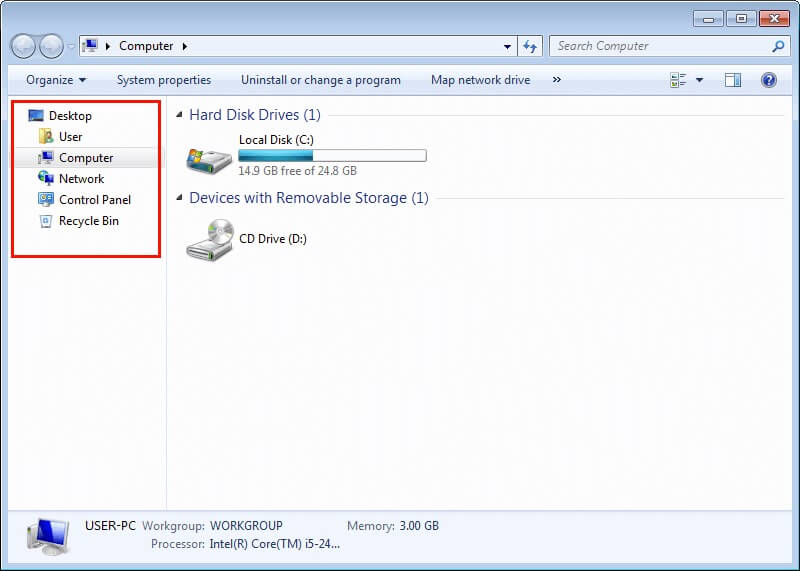This screenshot has height=571, width=800.
Task: Toggle the preview pane icon
Action: coord(733,80)
